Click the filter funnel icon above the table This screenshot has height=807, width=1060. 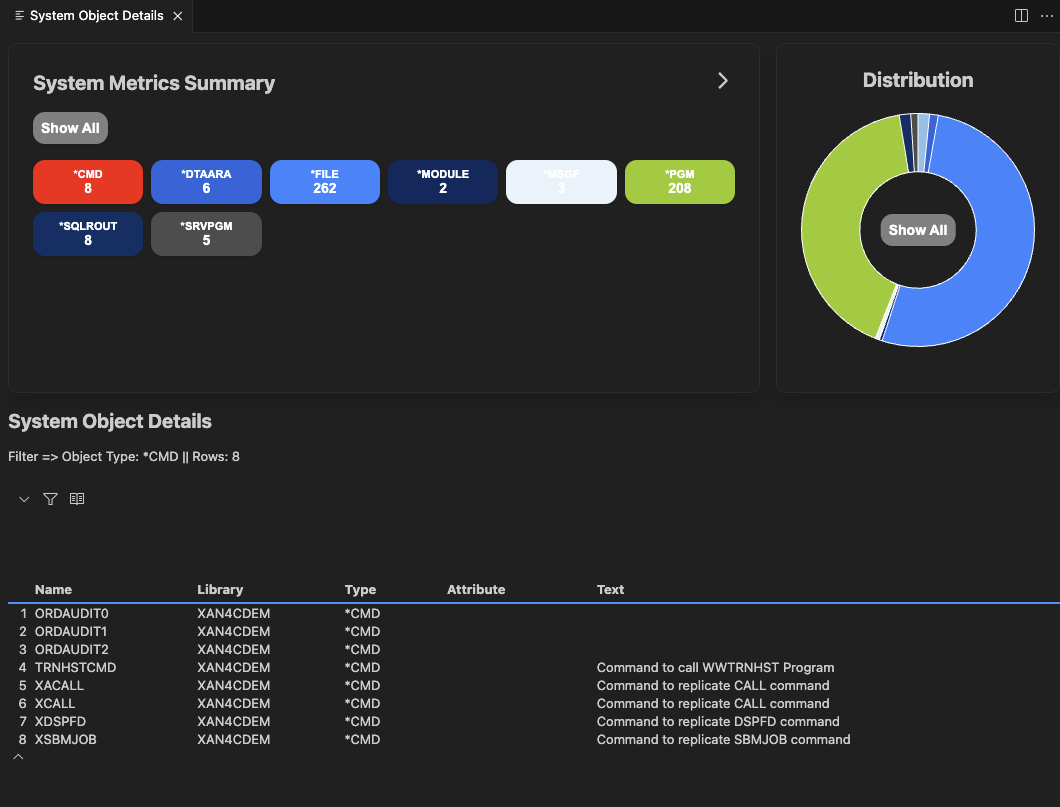(x=50, y=499)
